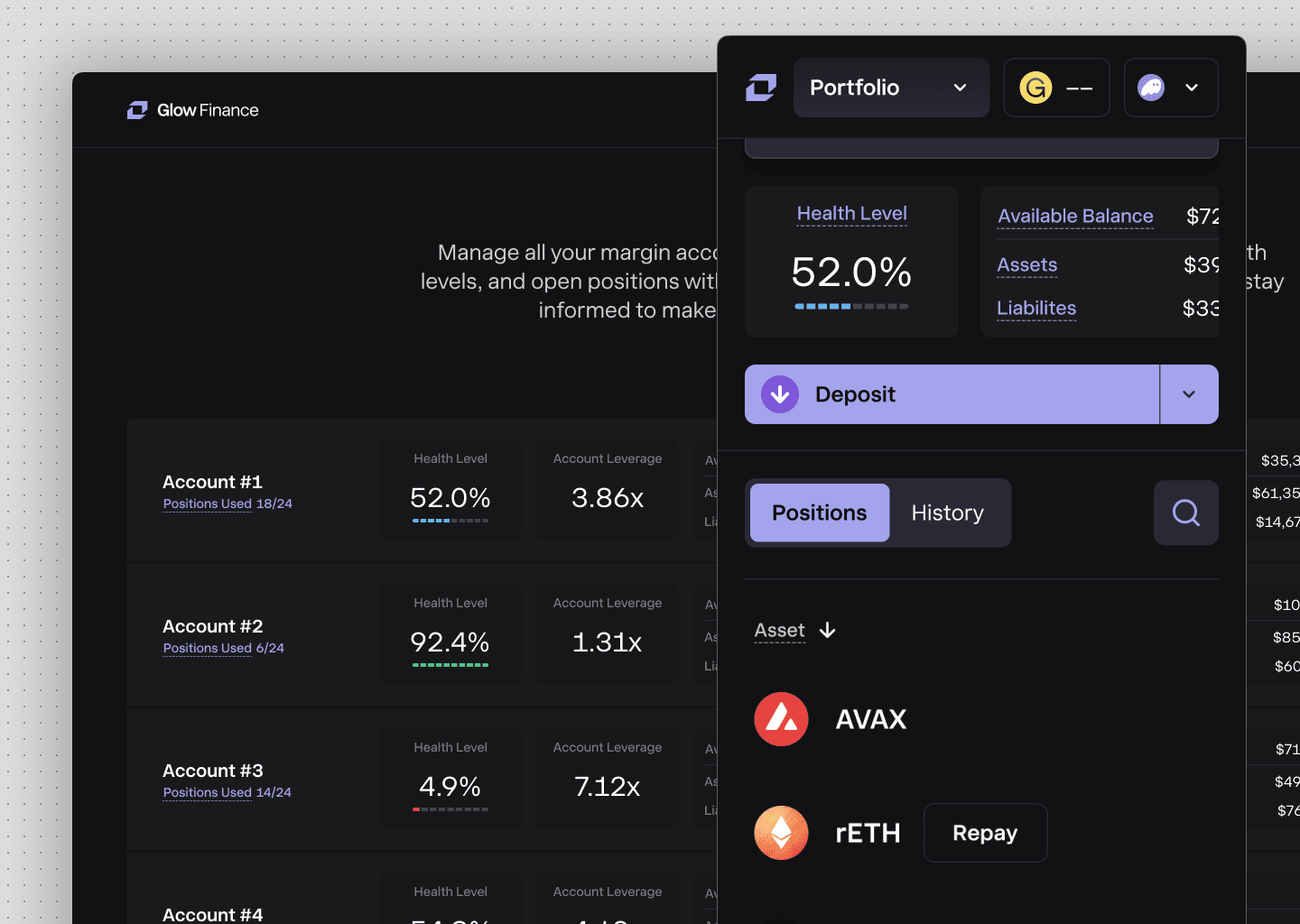Click Account #2 green health bar
Image resolution: width=1300 pixels, height=924 pixels.
[x=450, y=665]
